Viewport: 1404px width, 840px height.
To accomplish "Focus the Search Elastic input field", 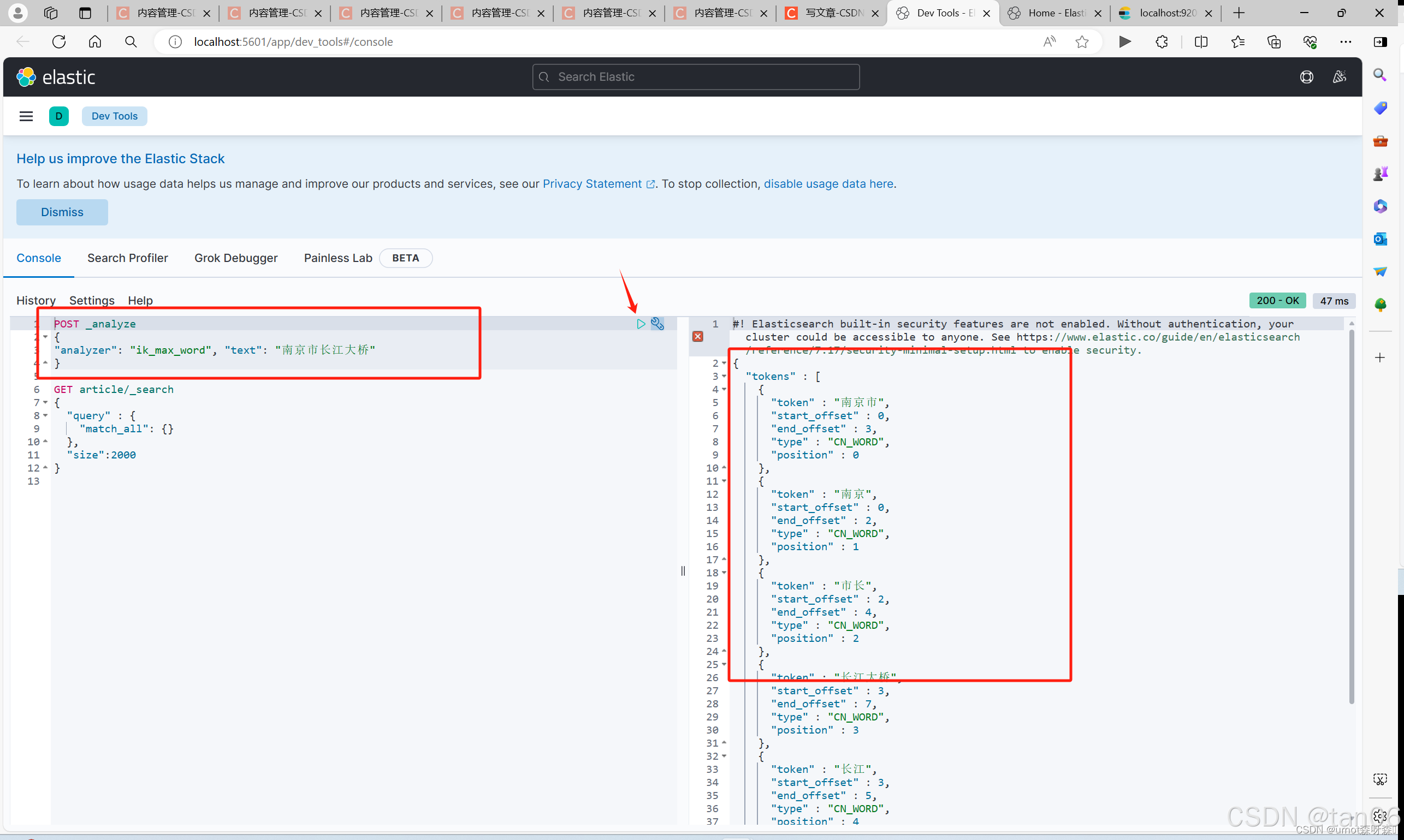I will (696, 77).
